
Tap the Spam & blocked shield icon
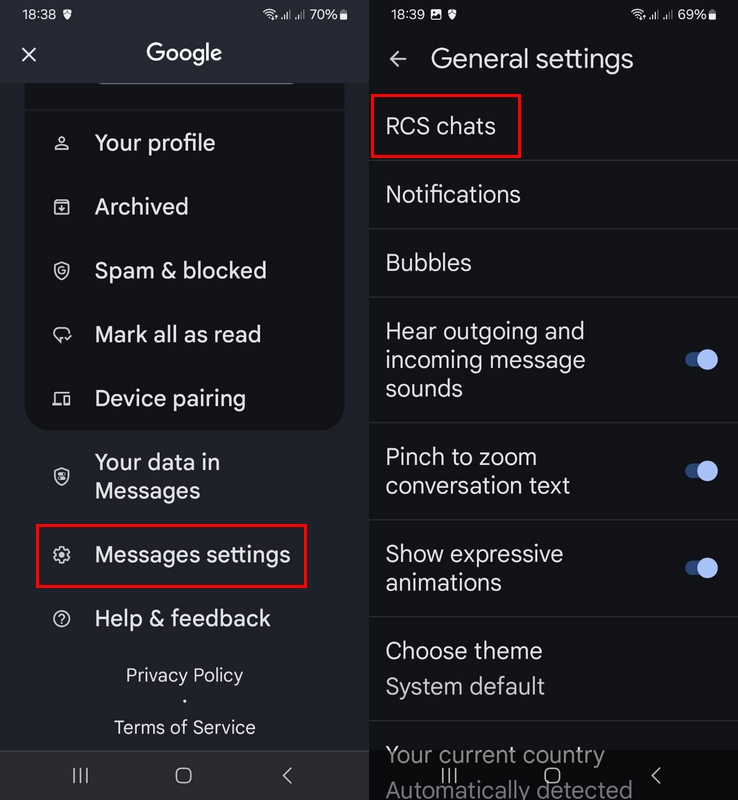(x=62, y=270)
